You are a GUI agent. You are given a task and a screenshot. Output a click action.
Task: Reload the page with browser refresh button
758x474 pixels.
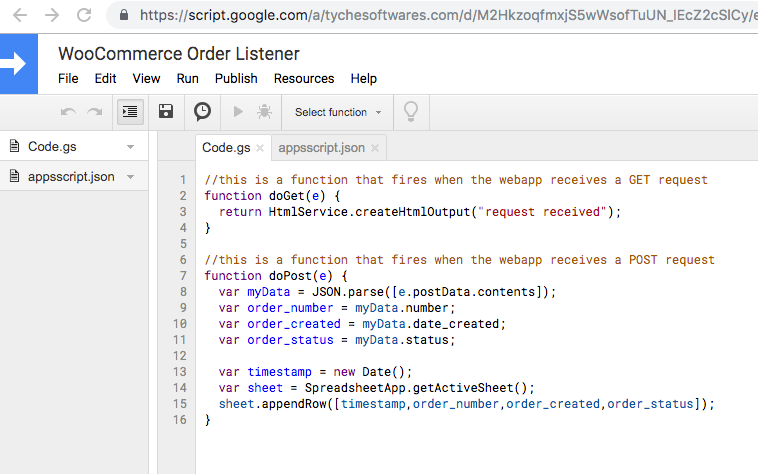(x=84, y=15)
